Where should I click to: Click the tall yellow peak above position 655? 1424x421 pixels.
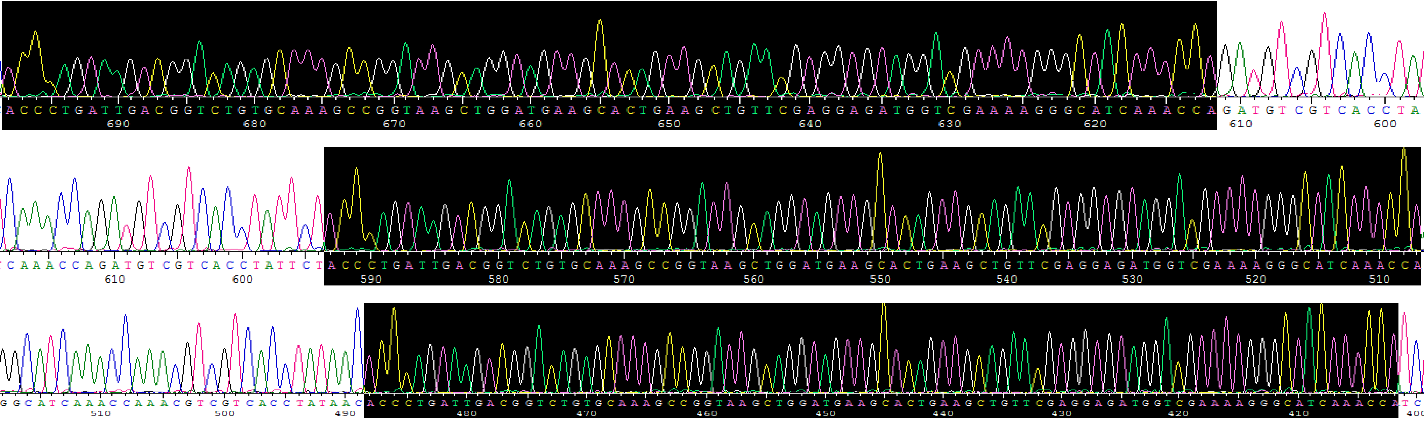(x=599, y=24)
